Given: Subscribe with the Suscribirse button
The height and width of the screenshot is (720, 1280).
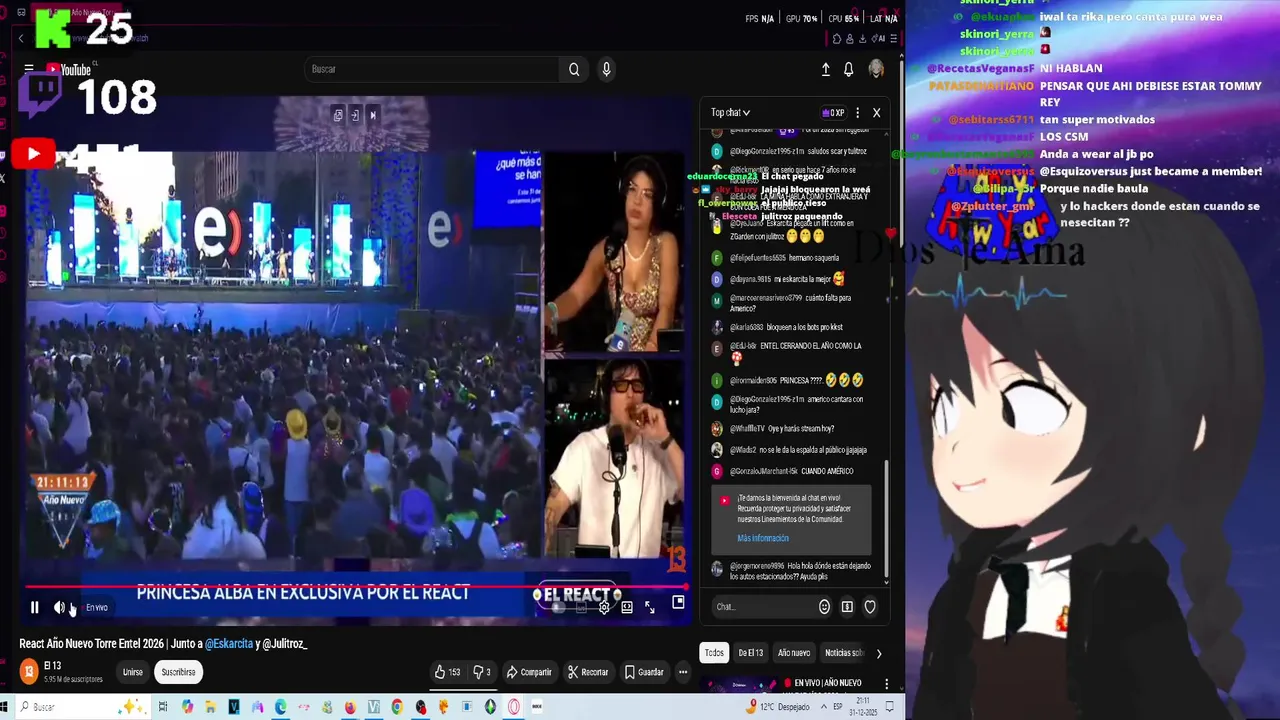Looking at the screenshot, I should (x=179, y=672).
